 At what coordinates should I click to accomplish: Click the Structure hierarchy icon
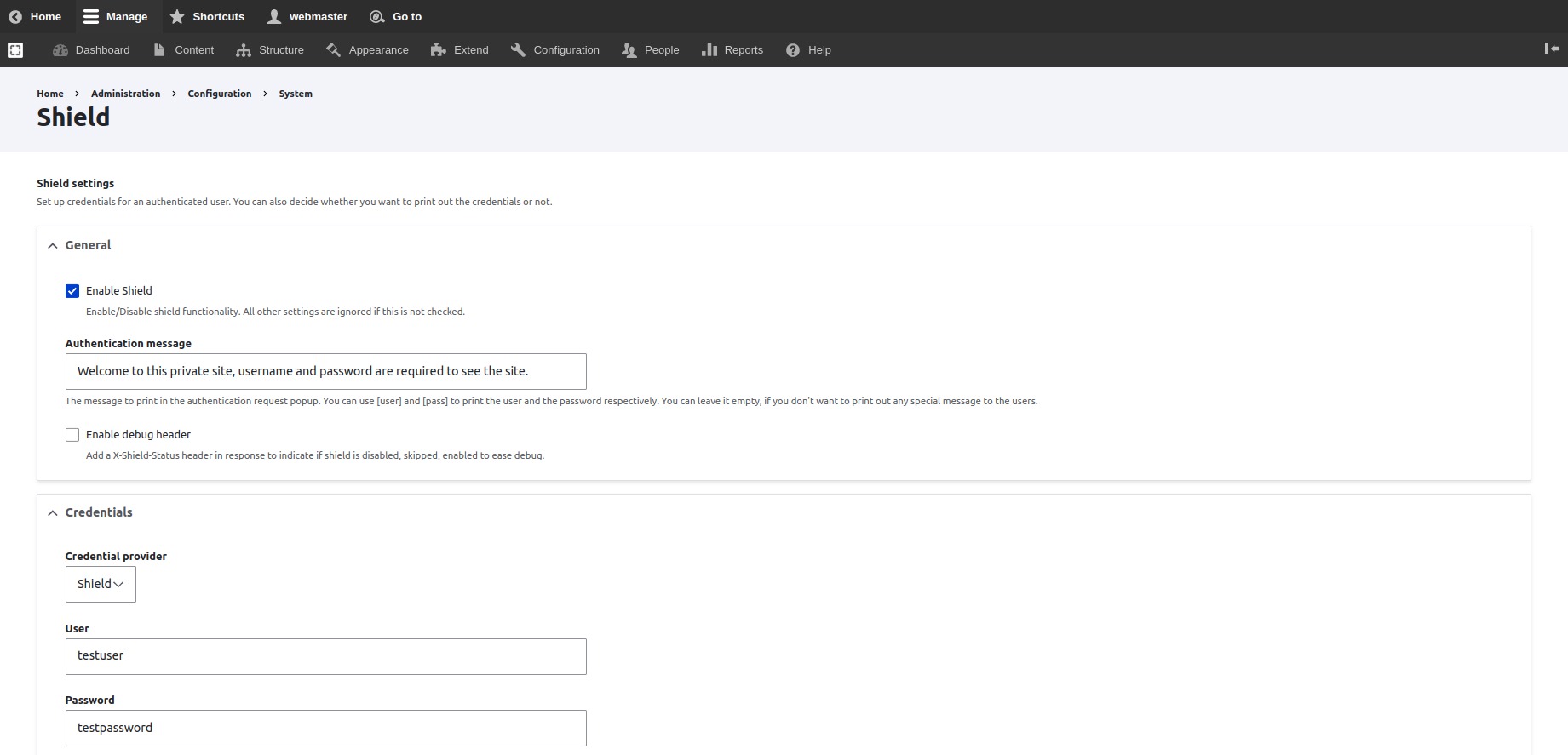pyautogui.click(x=244, y=50)
